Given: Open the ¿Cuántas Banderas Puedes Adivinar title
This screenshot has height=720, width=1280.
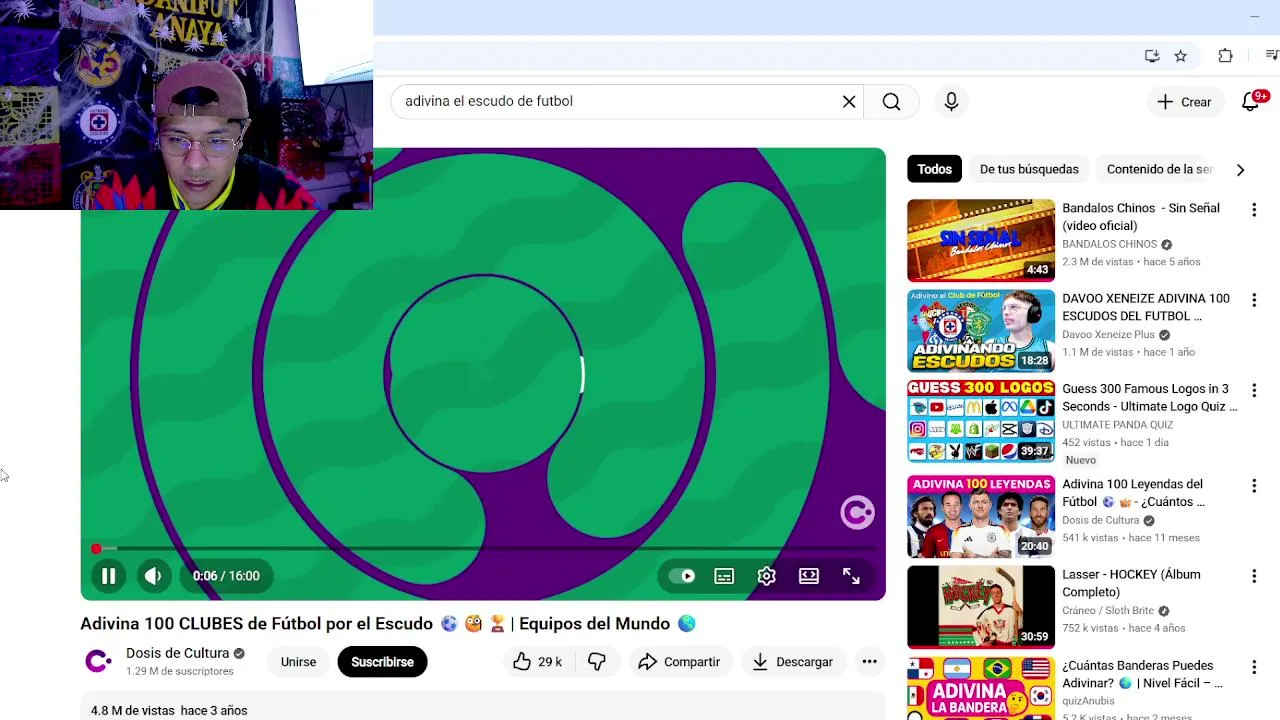Looking at the screenshot, I should pos(1142,674).
